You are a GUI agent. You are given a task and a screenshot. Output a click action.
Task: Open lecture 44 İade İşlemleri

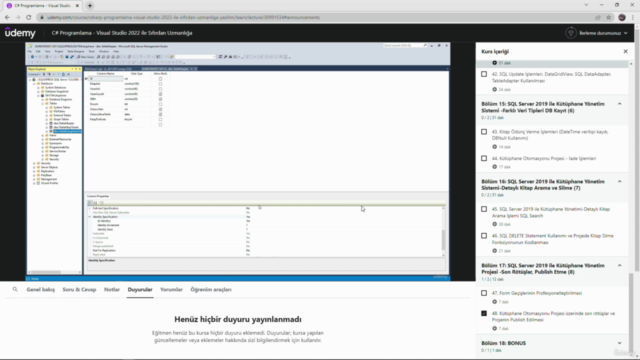click(544, 158)
